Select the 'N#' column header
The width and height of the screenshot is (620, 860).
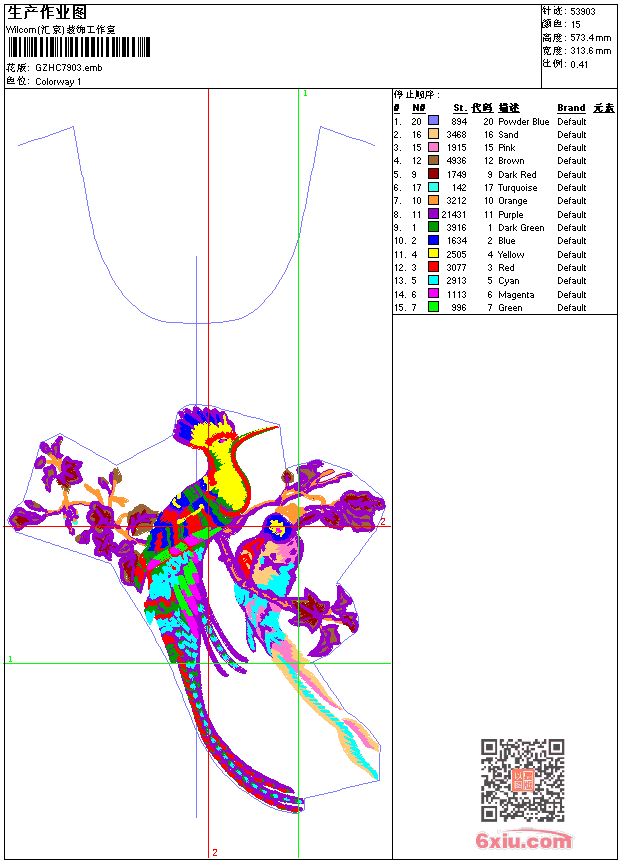(x=419, y=108)
